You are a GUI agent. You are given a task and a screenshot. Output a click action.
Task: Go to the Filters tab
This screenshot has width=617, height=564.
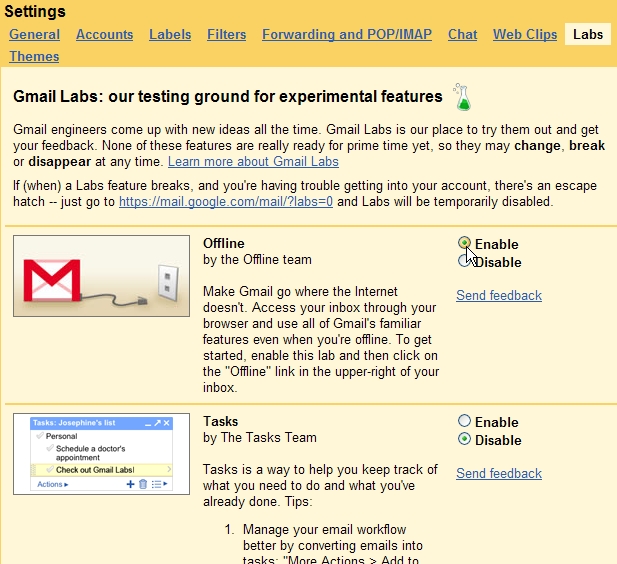pos(227,34)
